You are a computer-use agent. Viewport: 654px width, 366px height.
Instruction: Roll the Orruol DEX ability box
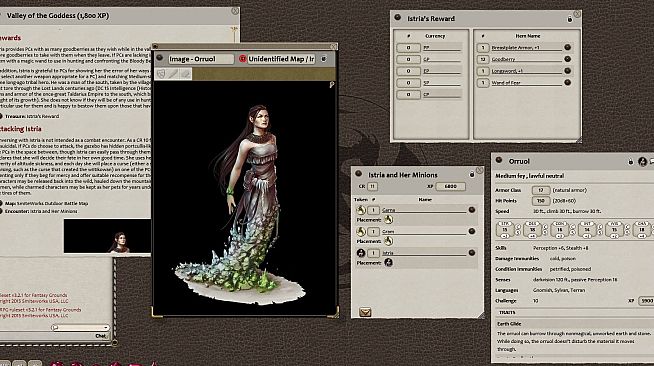[532, 230]
